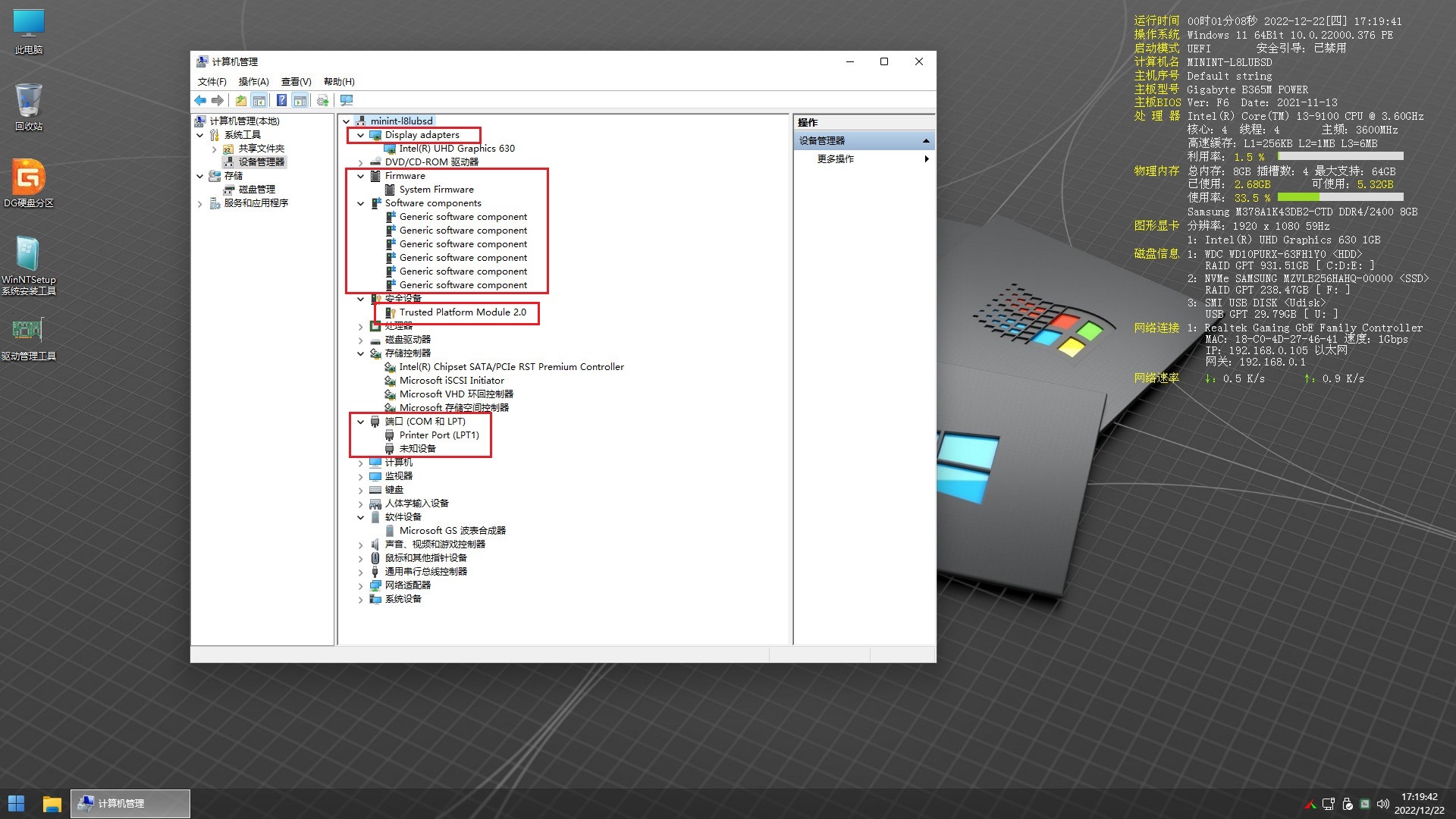Select Intel(R) UHD Graphics 630 device

(x=457, y=149)
